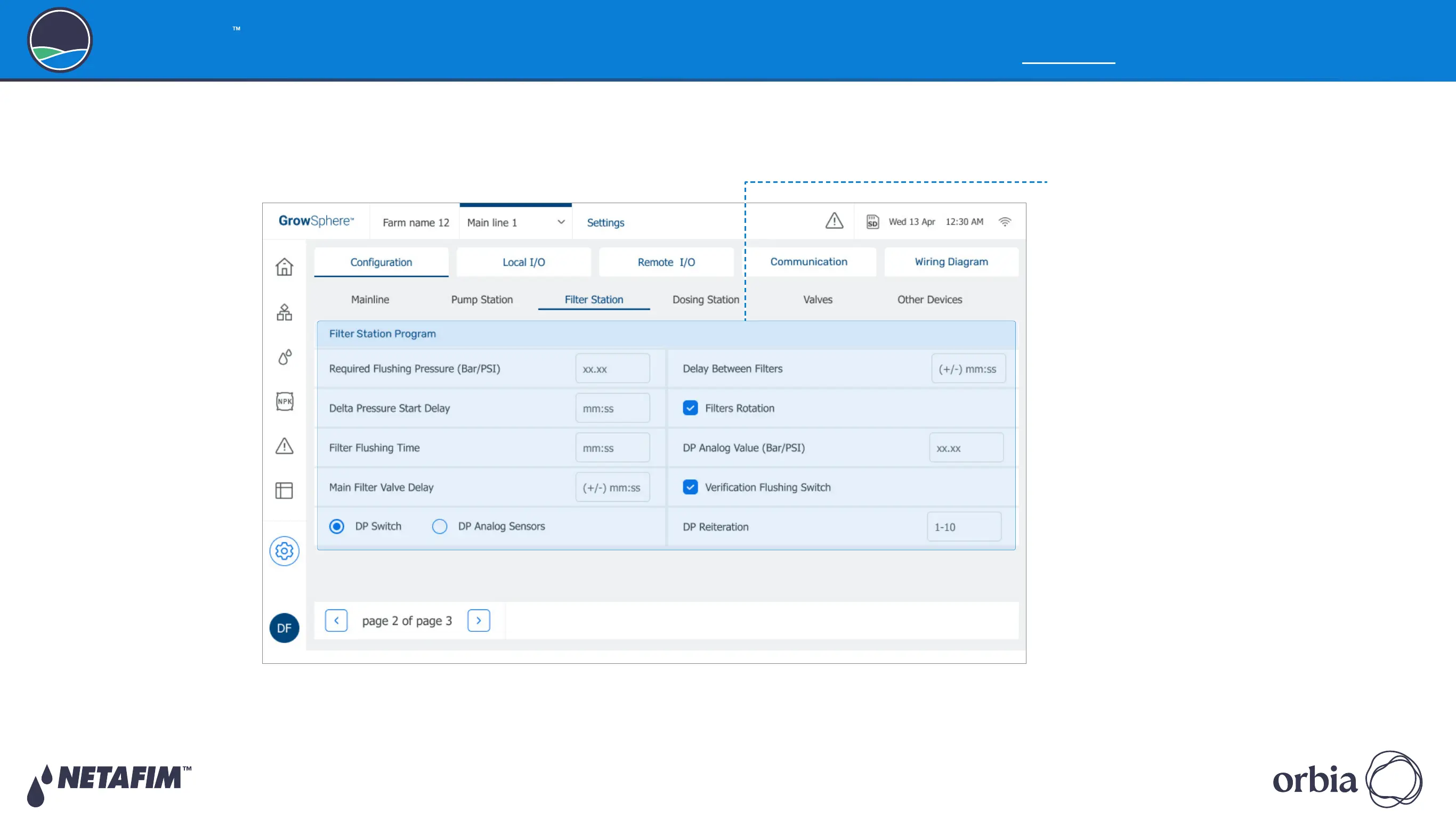Click the Required Flushing Pressure input field
Viewport: 1456px width, 819px height.
613,368
